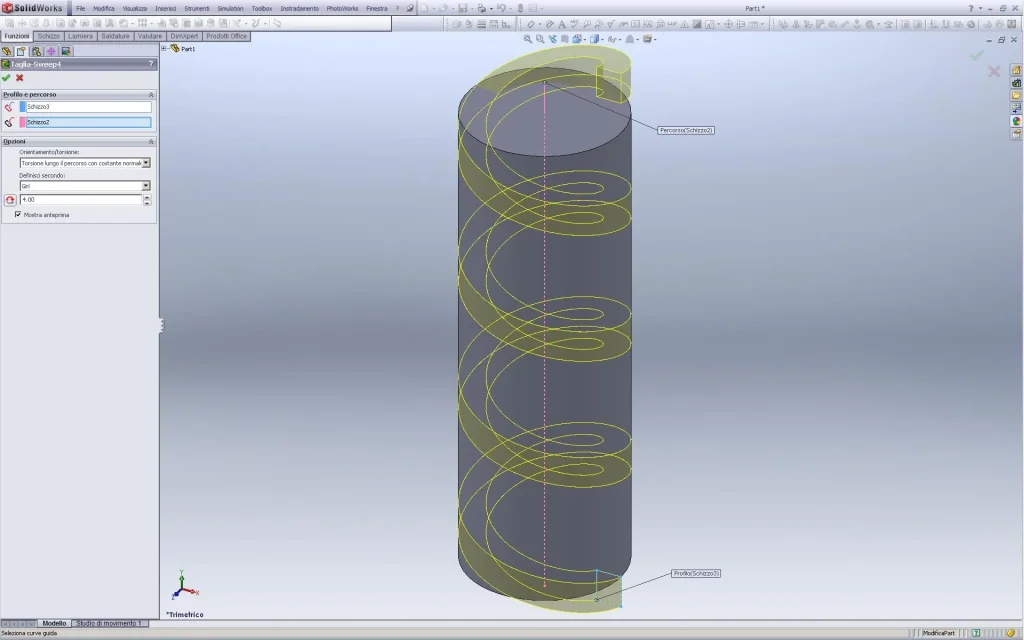This screenshot has height=640, width=1024.
Task: Open the Studio di movimento 1 tab
Action: pos(108,624)
